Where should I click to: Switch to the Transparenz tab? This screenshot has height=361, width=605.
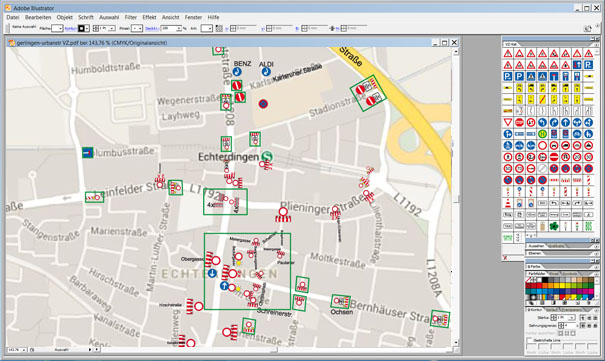pyautogui.click(x=571, y=310)
